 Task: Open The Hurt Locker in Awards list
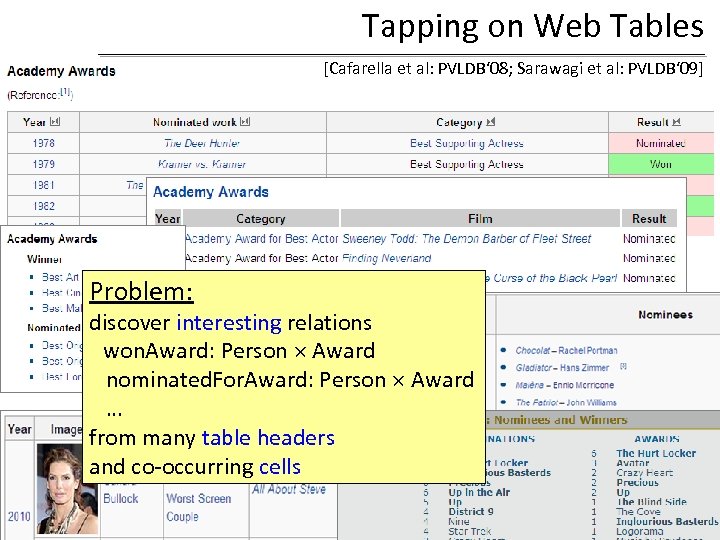656,453
